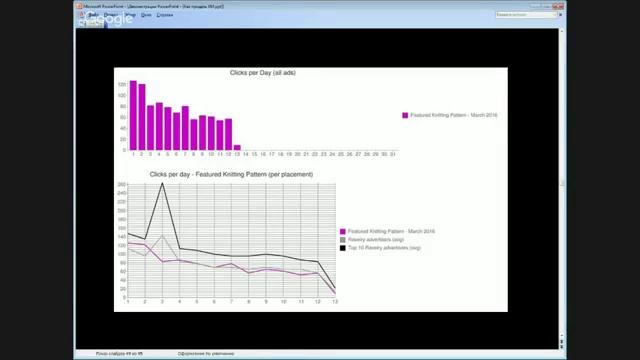Image resolution: width=640 pixels, height=360 pixels.
Task: Click the short bar for day 13
Action: pos(237,148)
